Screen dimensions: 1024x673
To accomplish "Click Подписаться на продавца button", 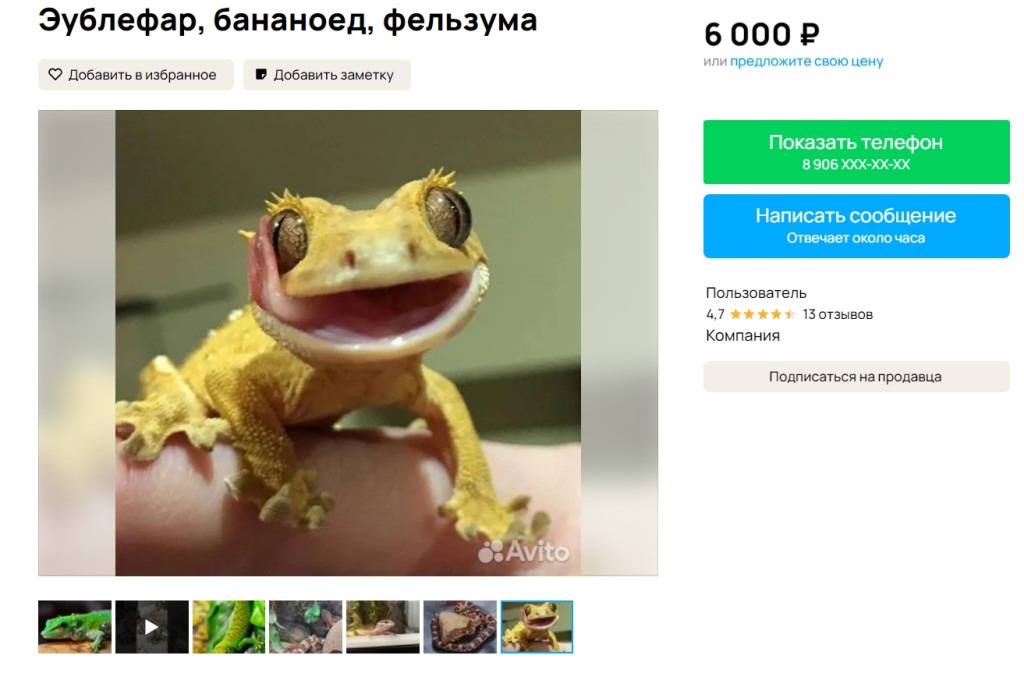I will click(856, 377).
